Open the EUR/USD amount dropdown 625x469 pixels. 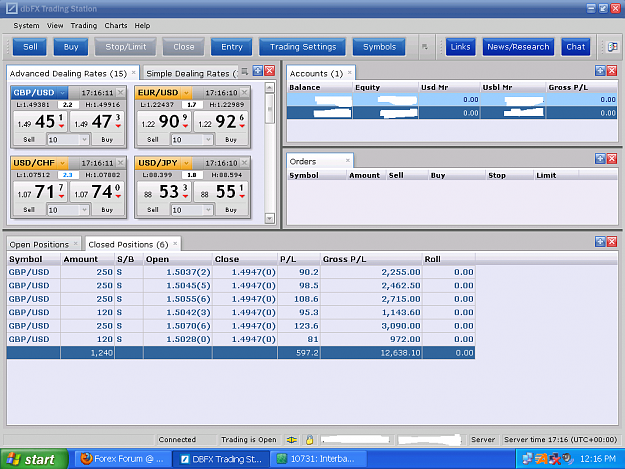pyautogui.click(x=208, y=140)
